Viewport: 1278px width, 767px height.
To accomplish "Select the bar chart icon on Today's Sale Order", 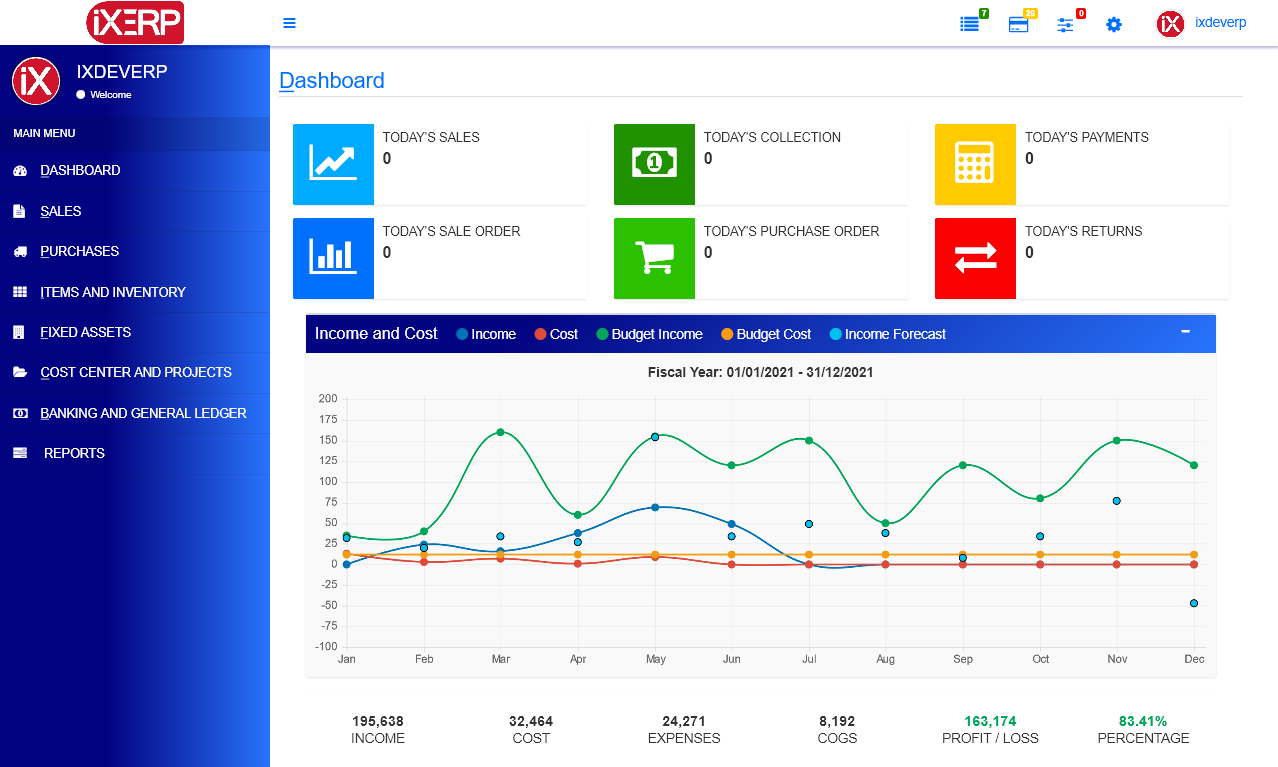I will 333,258.
